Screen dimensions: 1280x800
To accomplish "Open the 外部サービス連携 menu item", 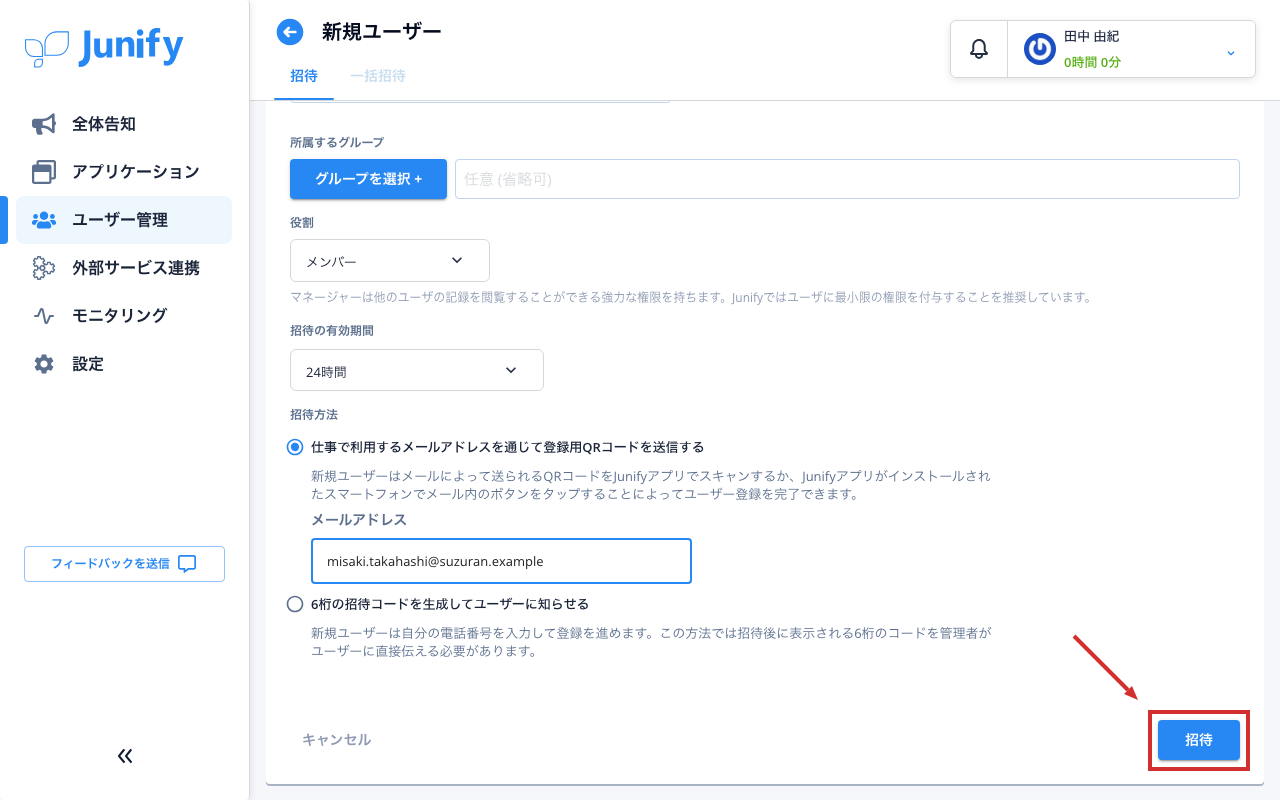I will point(124,268).
